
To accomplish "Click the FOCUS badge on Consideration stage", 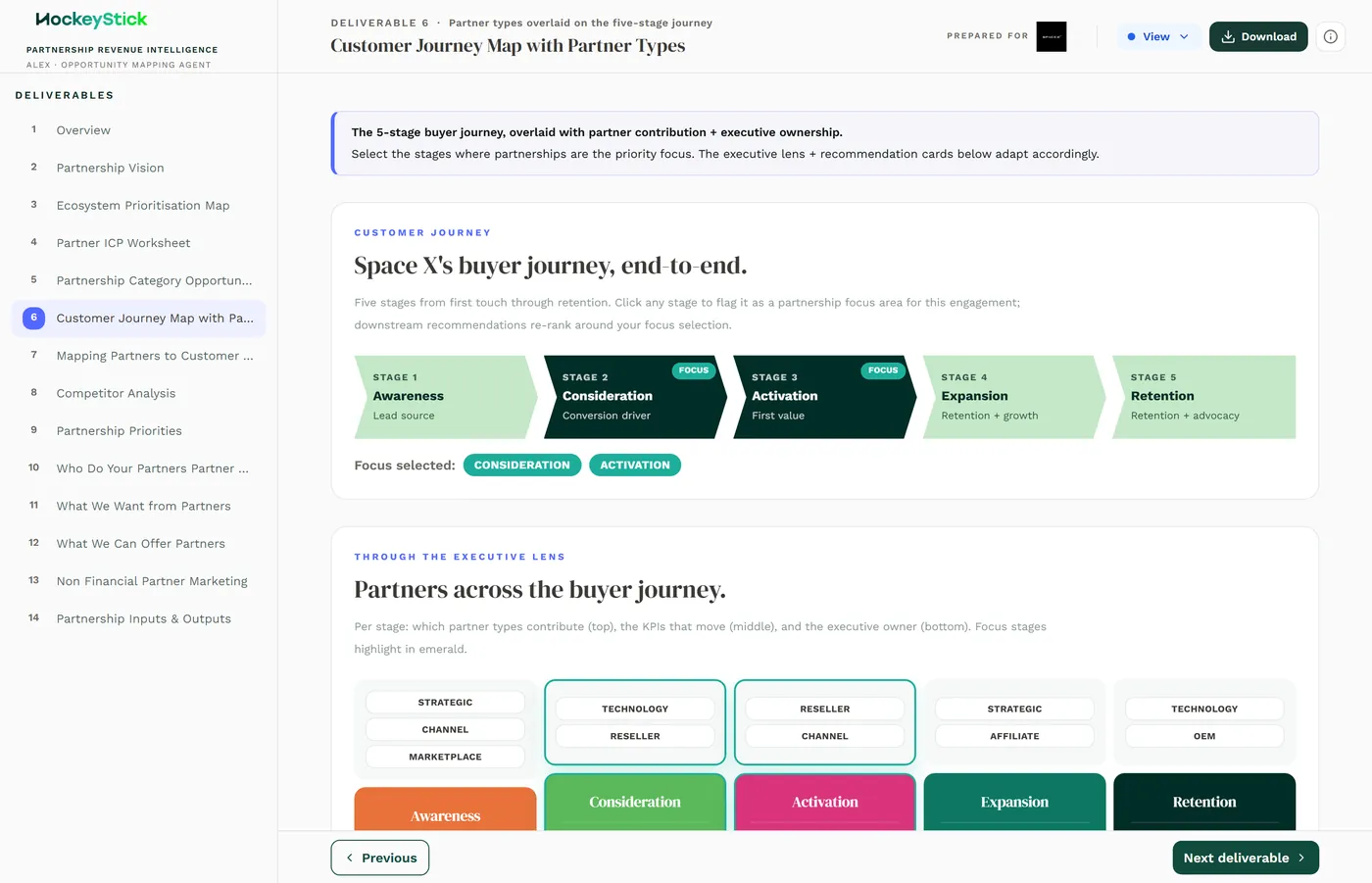I will tap(693, 370).
